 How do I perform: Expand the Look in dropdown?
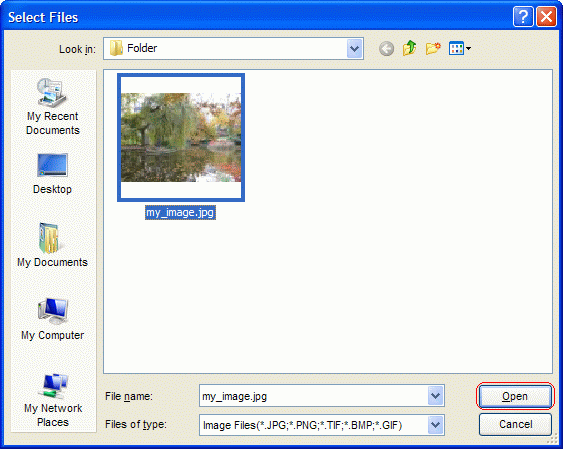pos(355,48)
